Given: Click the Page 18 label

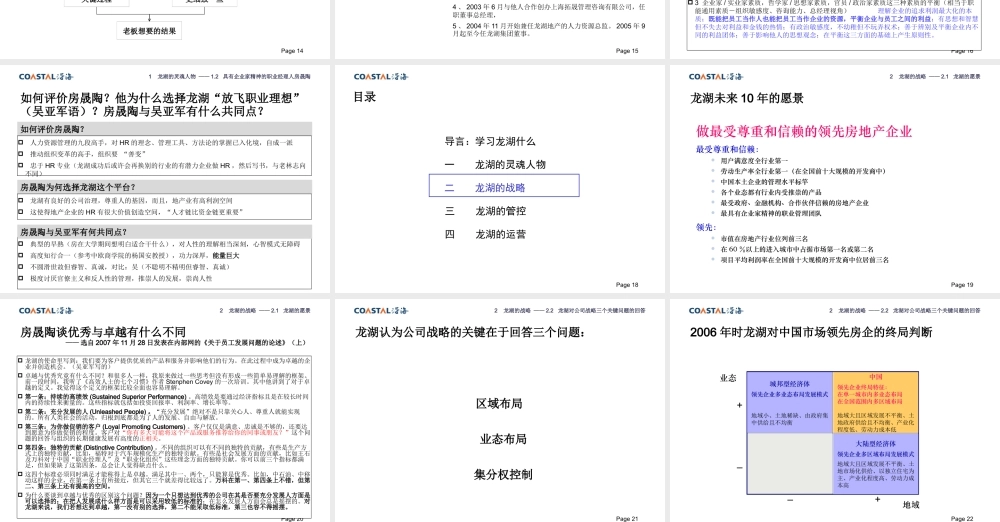Looking at the screenshot, I should click(x=627, y=285).
